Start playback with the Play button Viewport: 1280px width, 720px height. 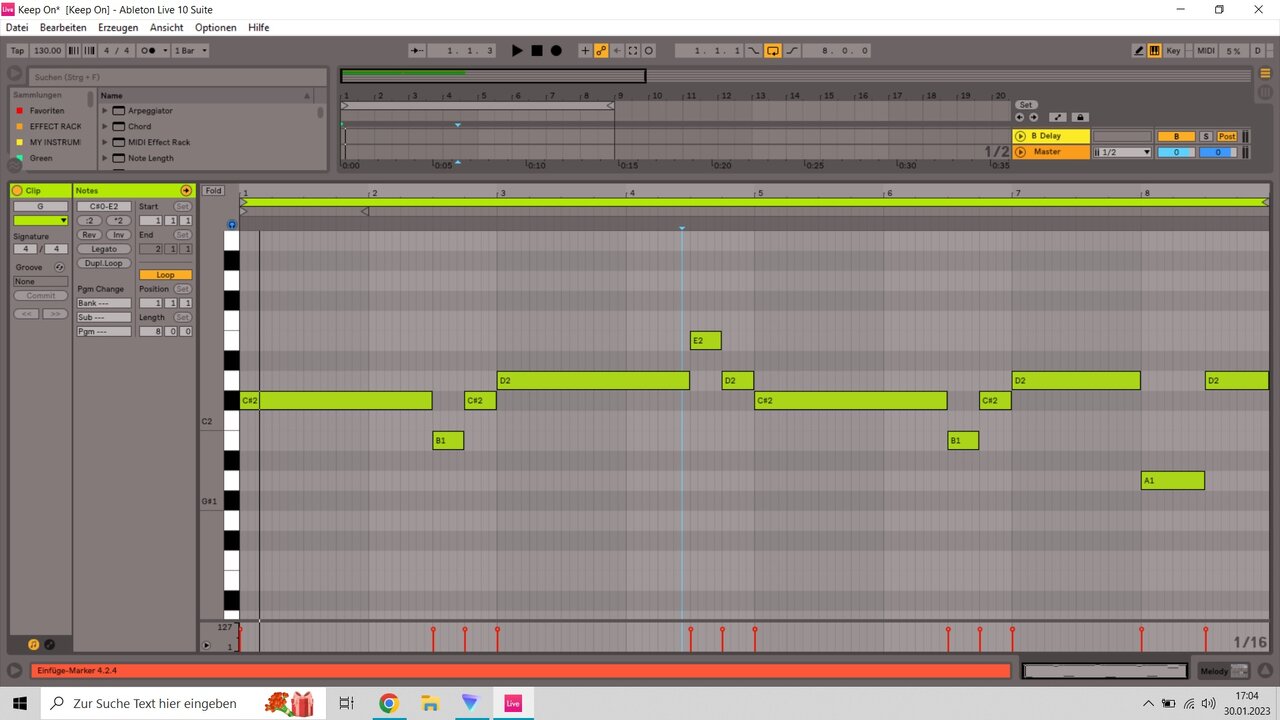pos(517,50)
